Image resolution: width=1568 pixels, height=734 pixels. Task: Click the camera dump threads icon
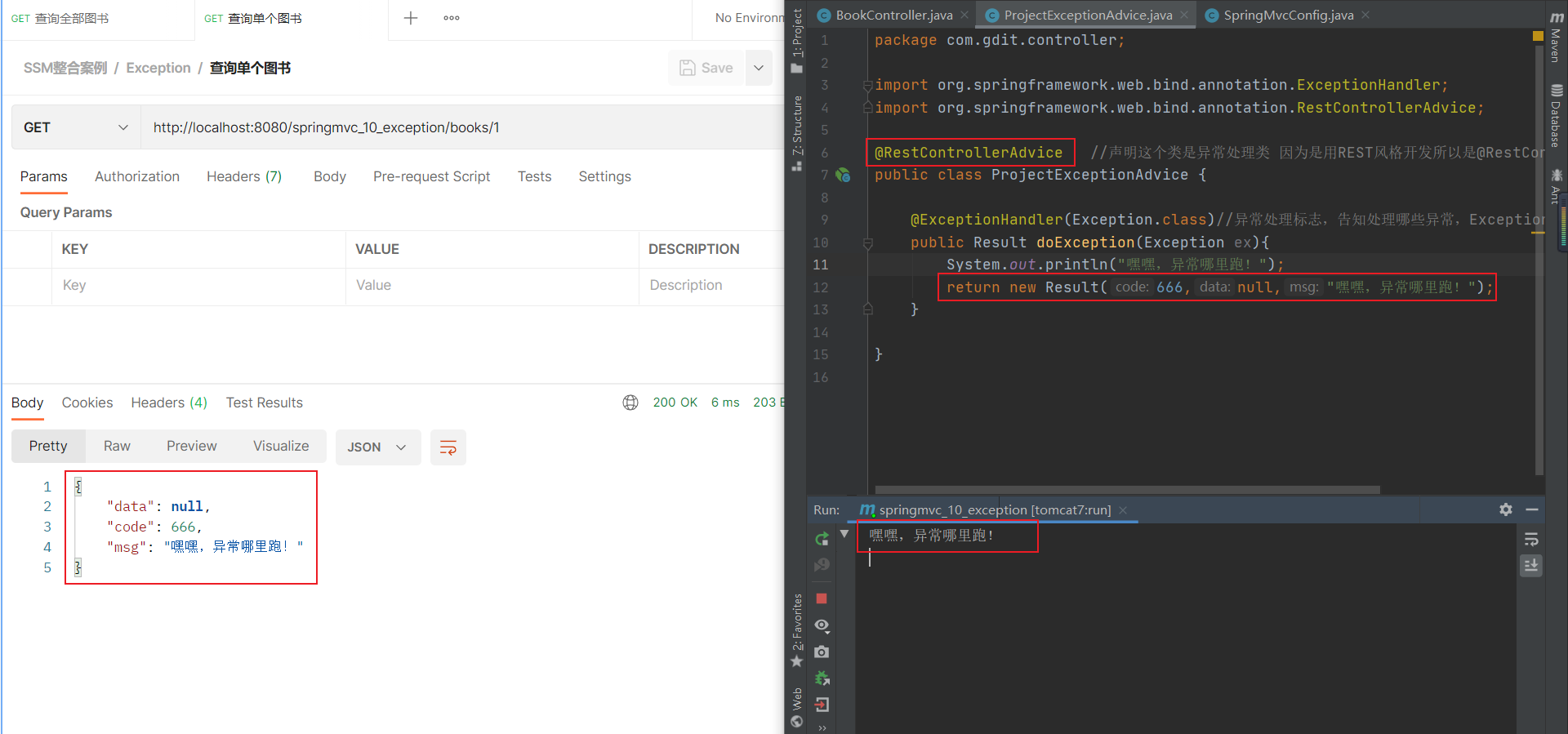tap(822, 652)
